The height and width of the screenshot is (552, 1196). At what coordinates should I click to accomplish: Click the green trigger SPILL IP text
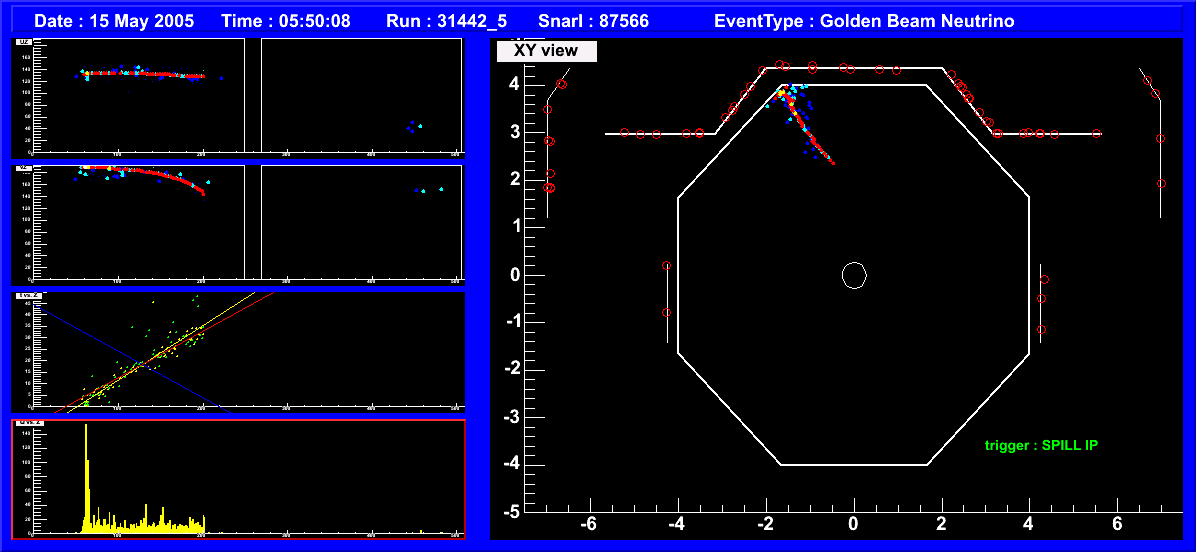[1040, 445]
